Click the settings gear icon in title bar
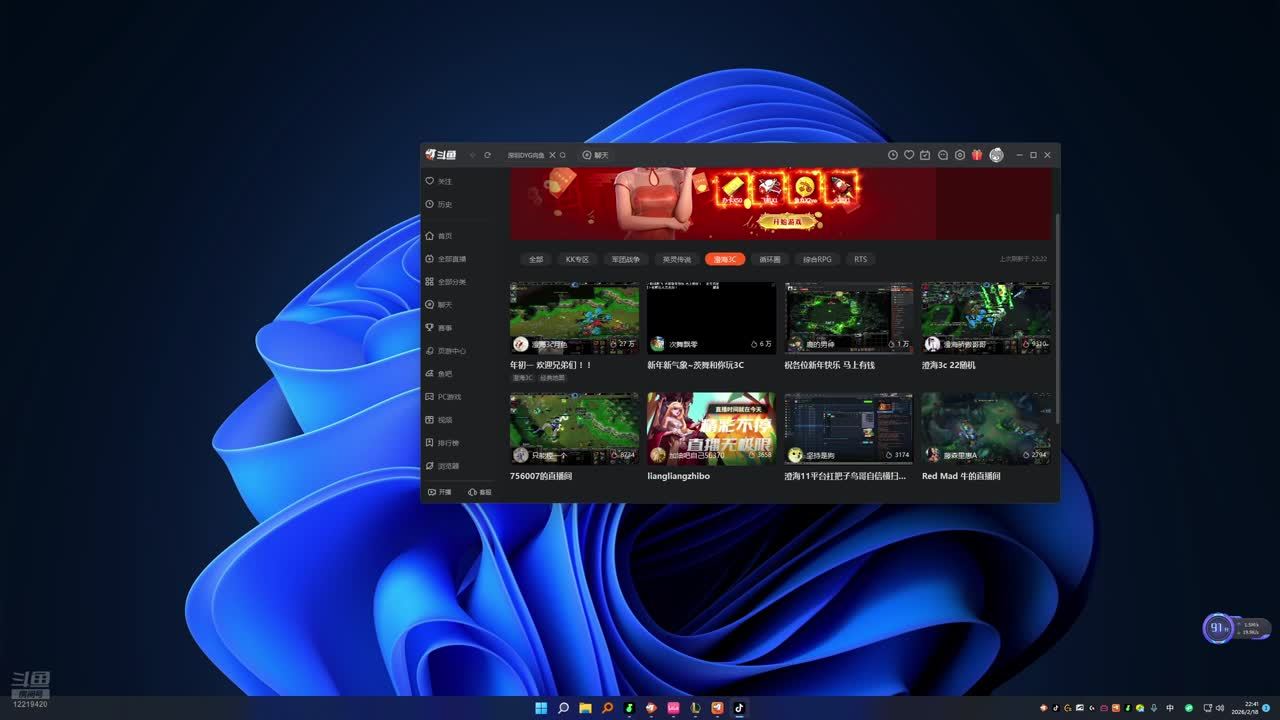This screenshot has width=1280, height=720. 960,155
